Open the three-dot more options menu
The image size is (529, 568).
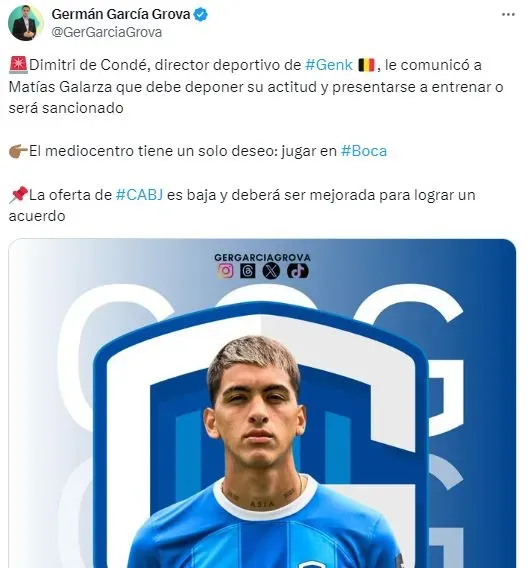tap(508, 14)
